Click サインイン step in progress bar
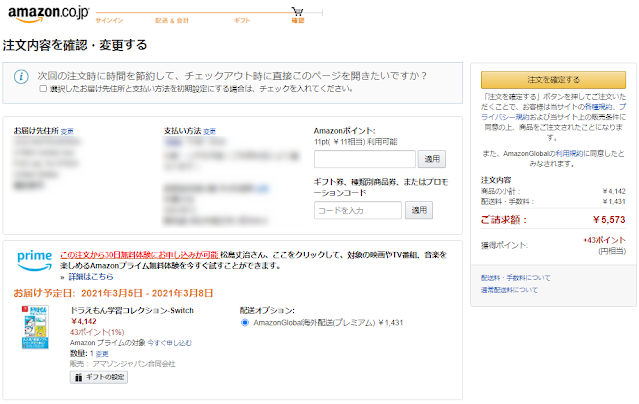 click(109, 20)
